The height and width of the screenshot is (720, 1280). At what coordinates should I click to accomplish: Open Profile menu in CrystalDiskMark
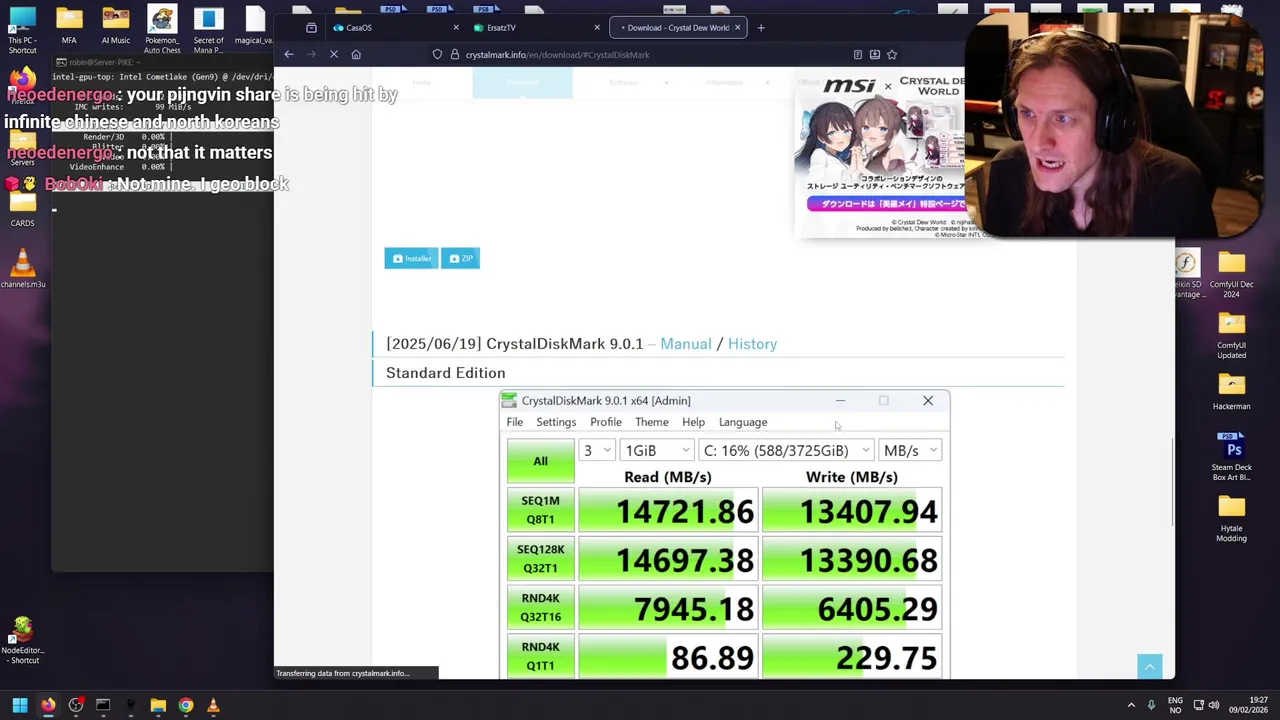(x=606, y=422)
